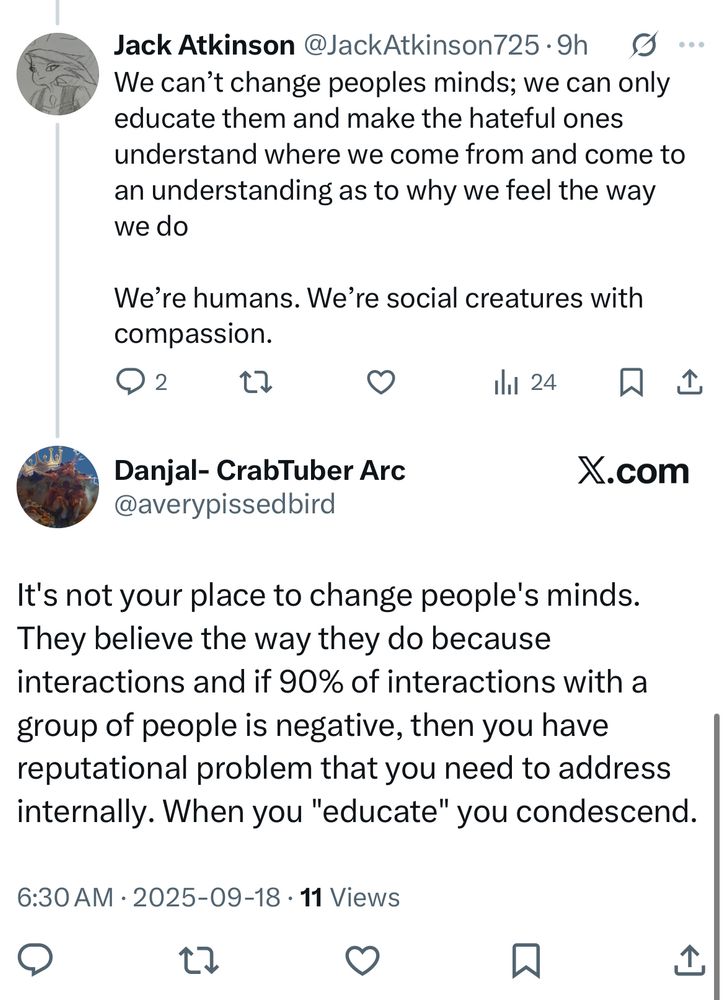Image resolution: width=725 pixels, height=1000 pixels.
Task: Open Jack Atkinson's profile picture
Action: (x=58, y=73)
